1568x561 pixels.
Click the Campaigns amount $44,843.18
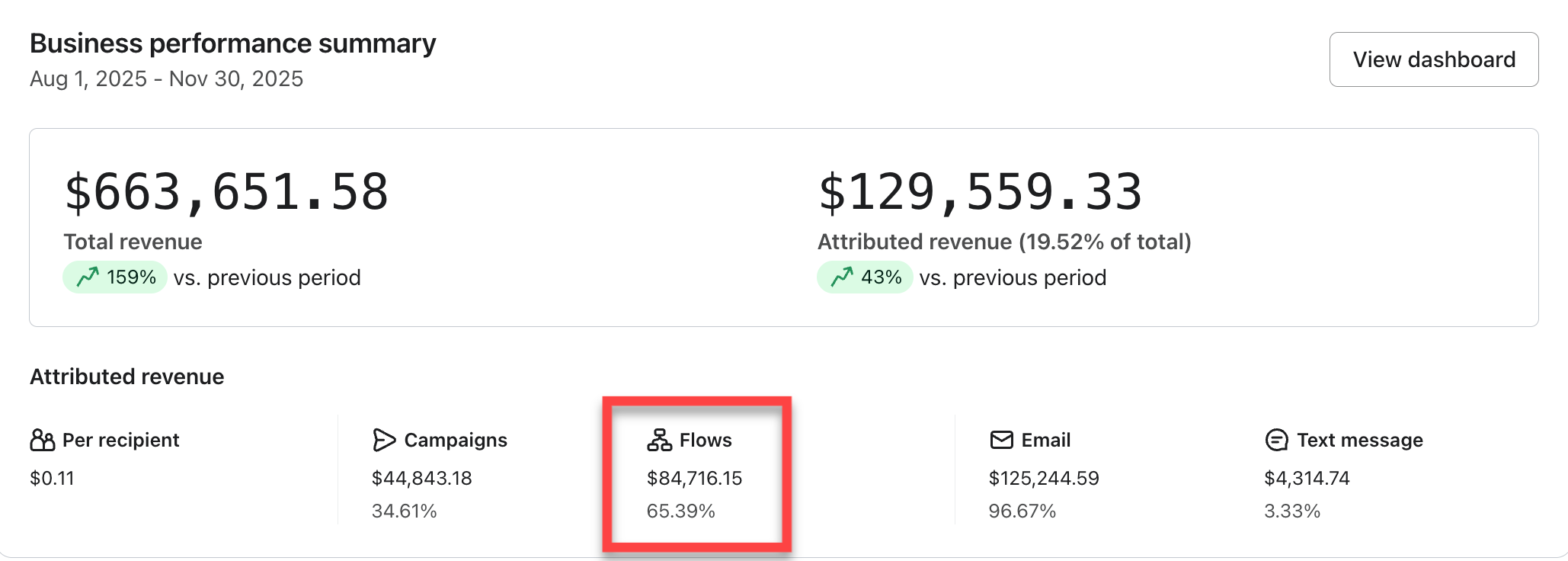click(421, 478)
